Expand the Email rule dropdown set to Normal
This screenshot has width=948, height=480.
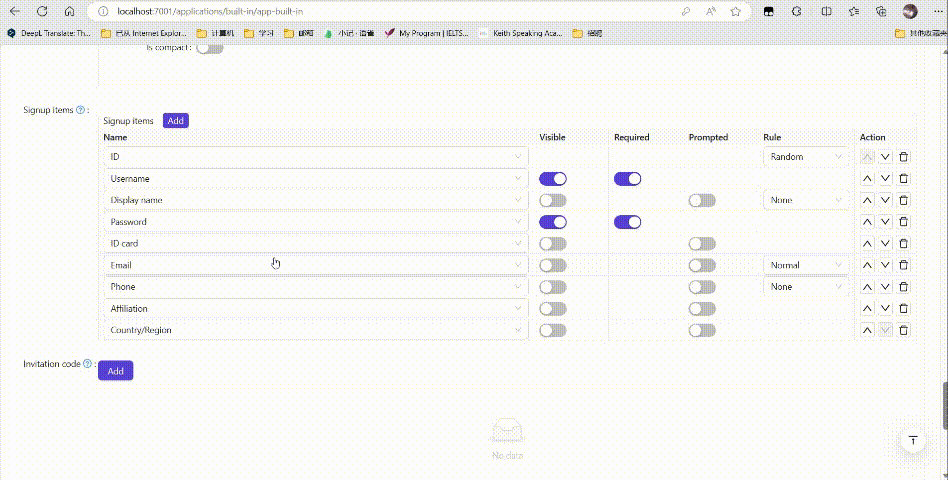[806, 265]
